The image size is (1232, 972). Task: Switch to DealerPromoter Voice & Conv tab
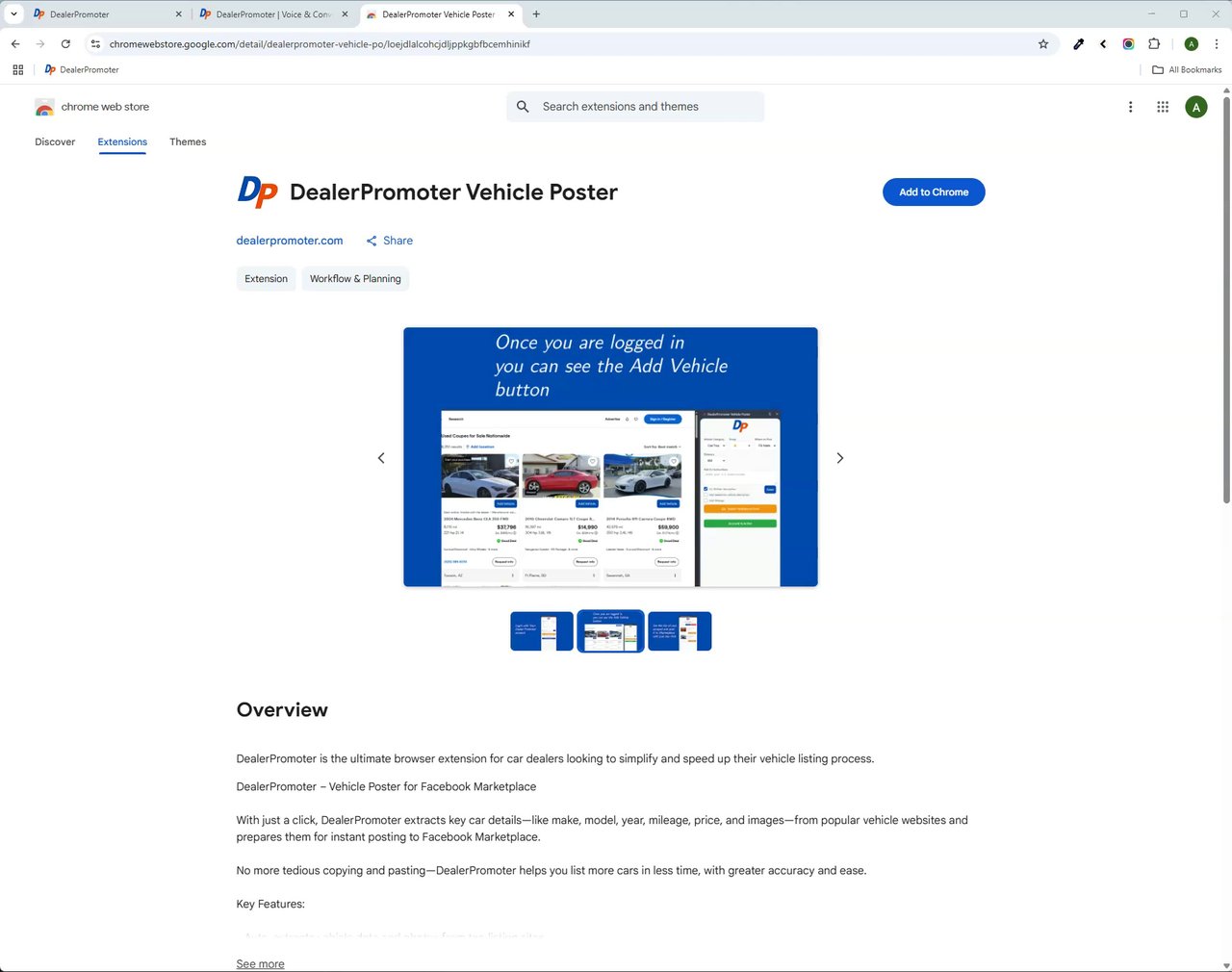272,14
